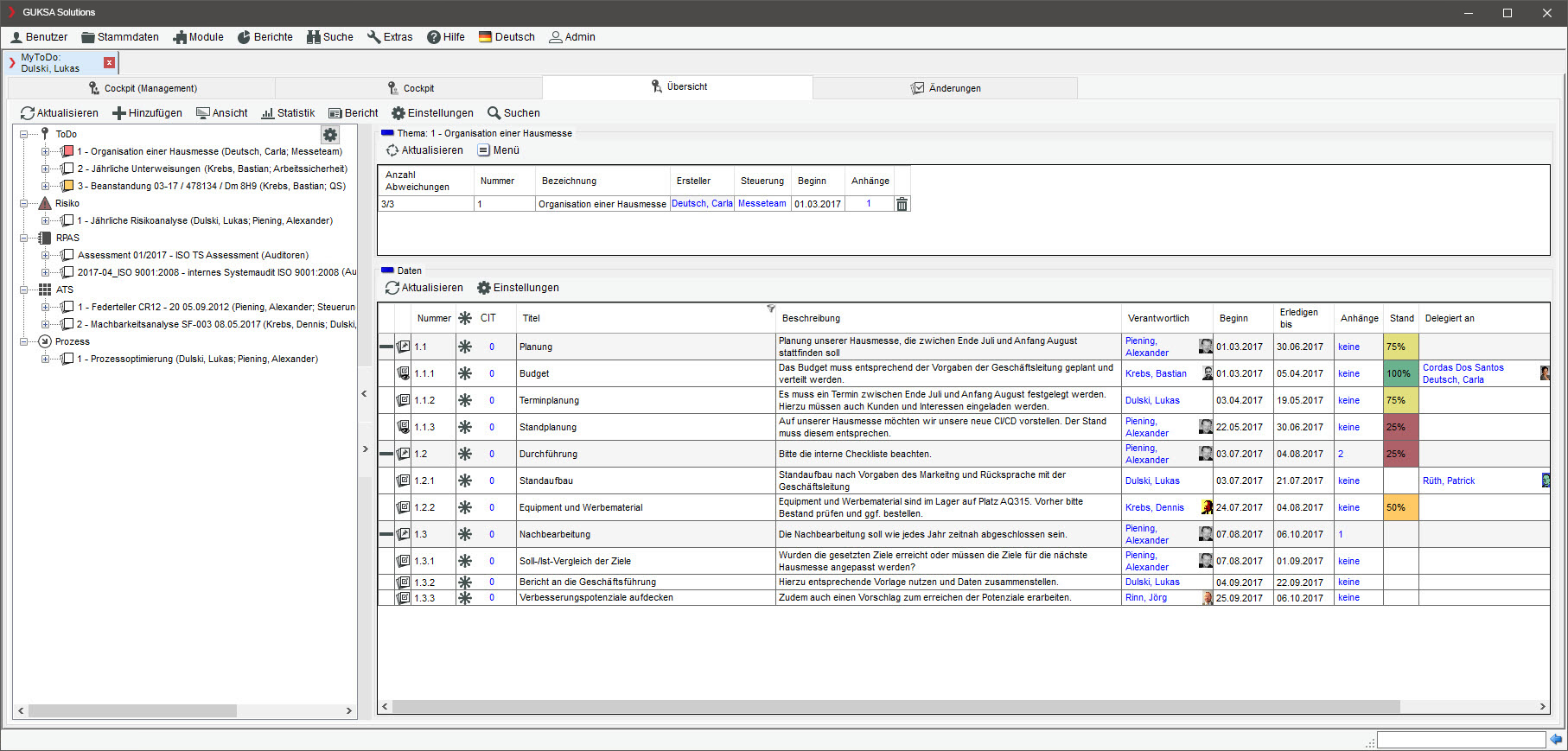Collapse subtasks of row 1.2 Durchführung
The image size is (1568, 751).
(386, 454)
